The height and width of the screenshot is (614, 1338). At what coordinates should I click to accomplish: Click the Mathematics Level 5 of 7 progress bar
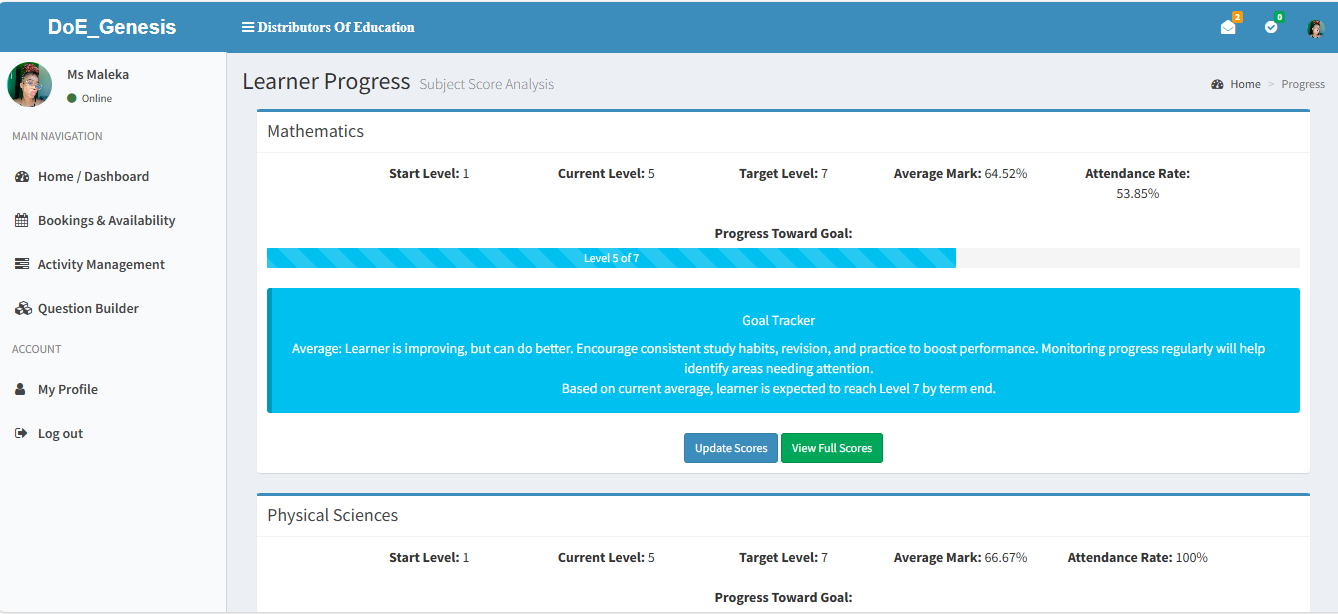[611, 258]
